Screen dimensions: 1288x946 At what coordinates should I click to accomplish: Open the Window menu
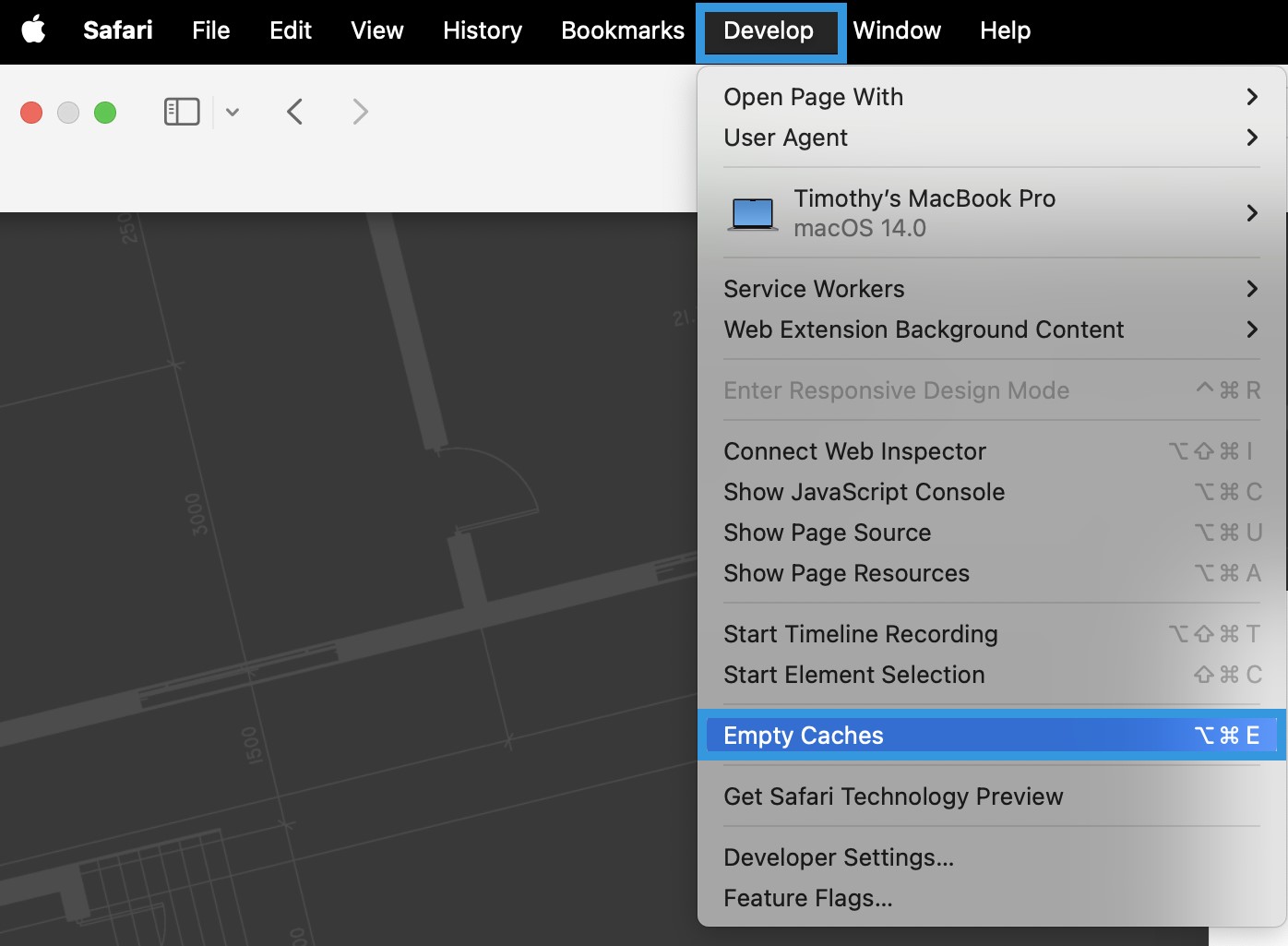click(x=897, y=30)
